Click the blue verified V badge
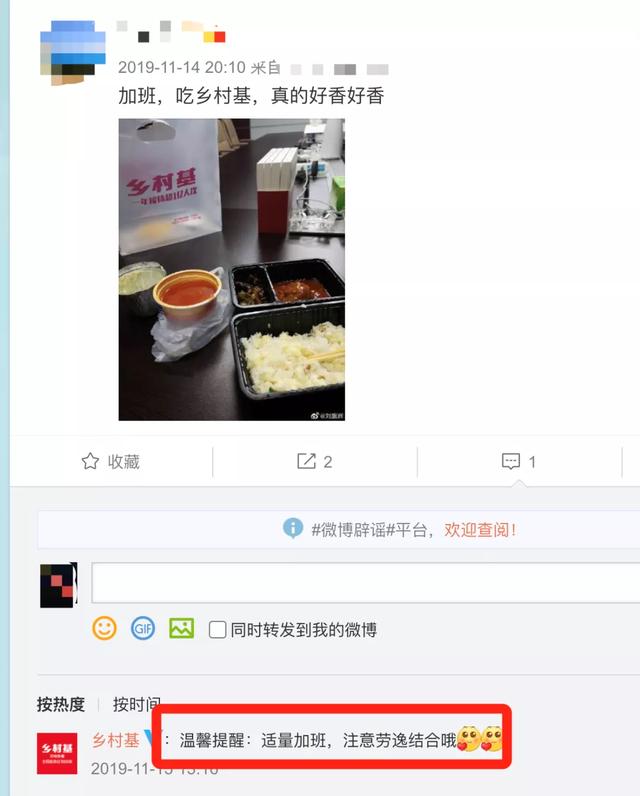 (150, 739)
